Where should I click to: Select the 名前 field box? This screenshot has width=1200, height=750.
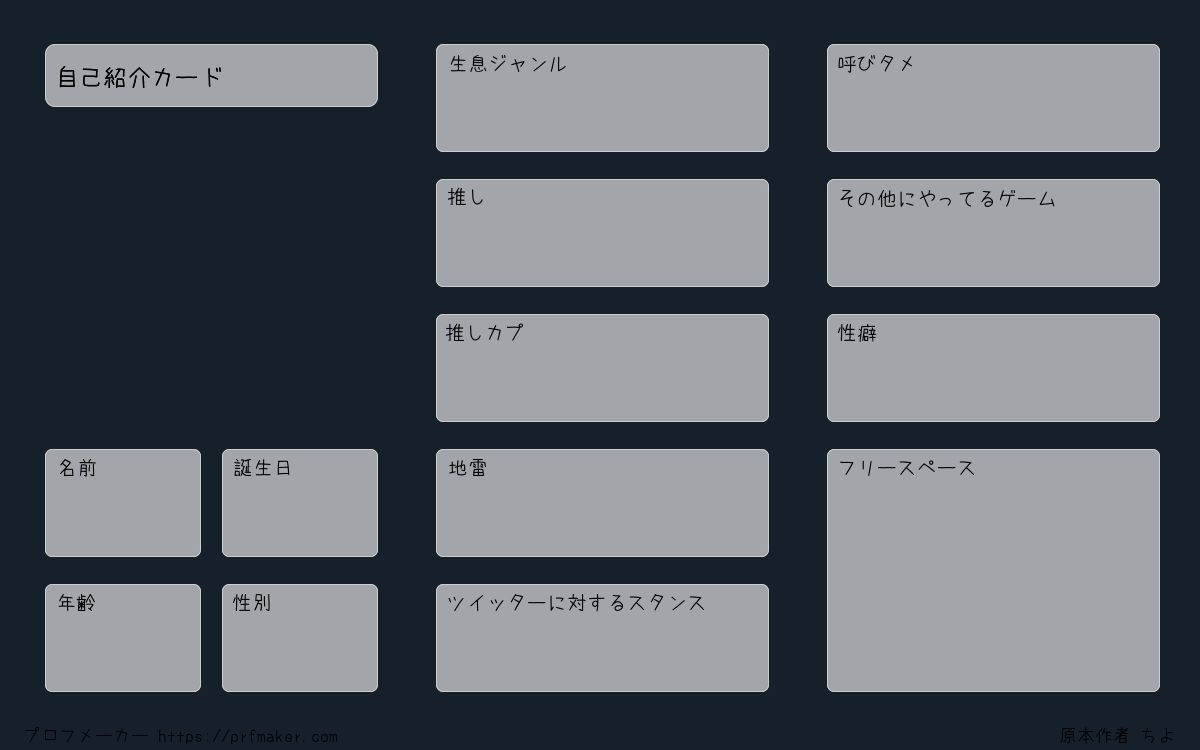(123, 503)
